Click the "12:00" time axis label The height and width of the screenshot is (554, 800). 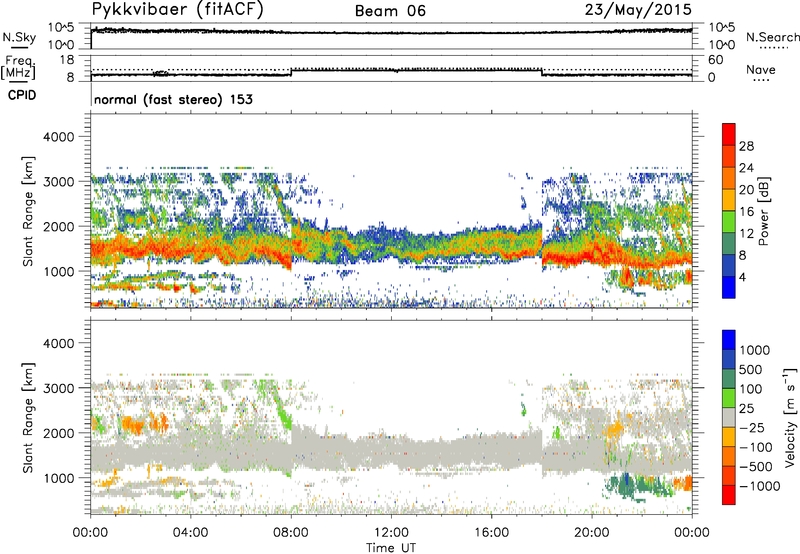[x=391, y=533]
